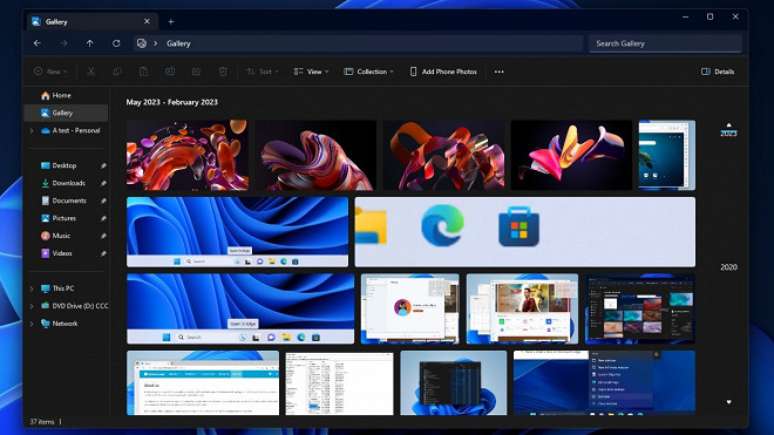774x435 pixels.
Task: Click the timeline scroll down arrow
Action: tap(729, 402)
